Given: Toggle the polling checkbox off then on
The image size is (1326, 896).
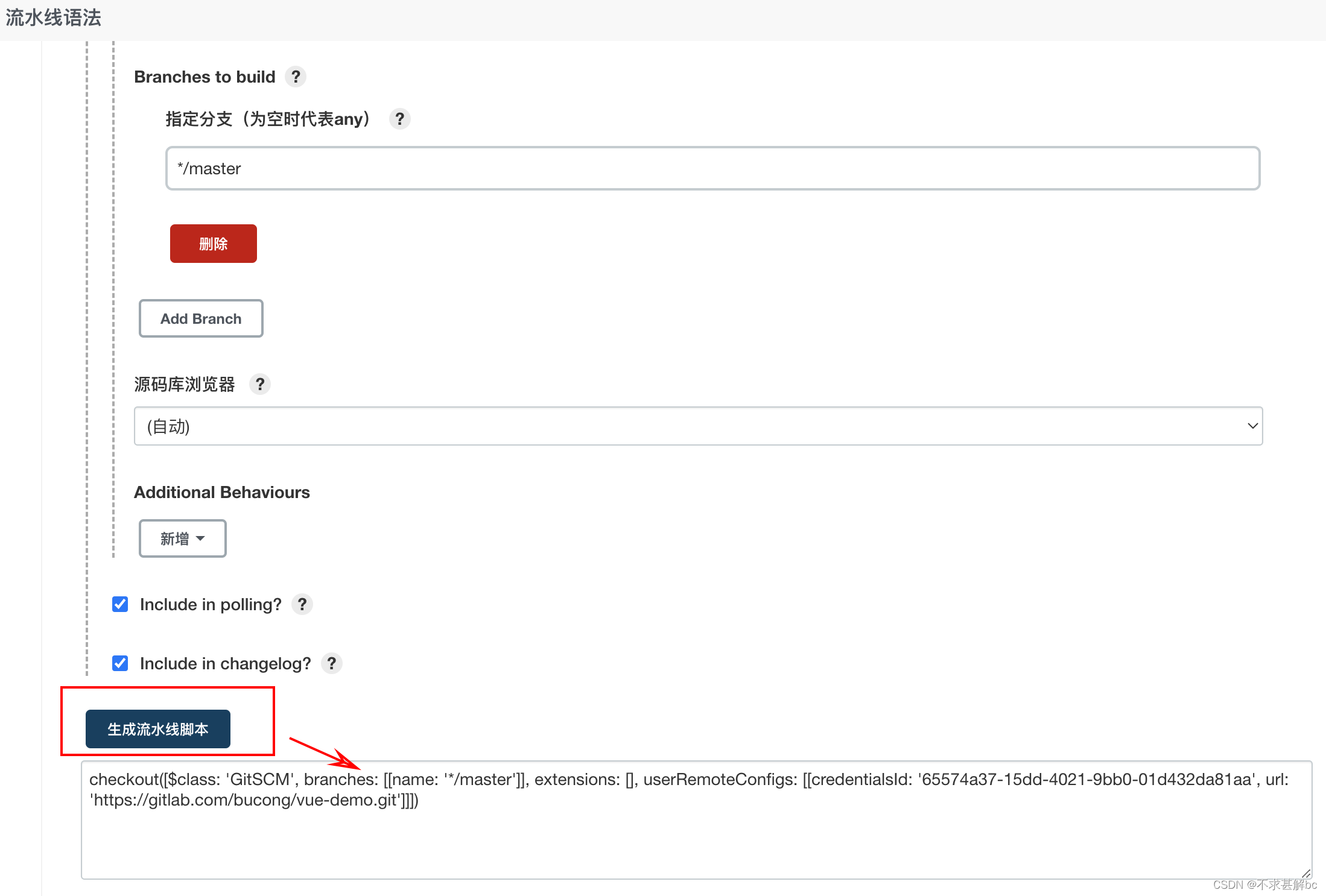Looking at the screenshot, I should point(119,604).
